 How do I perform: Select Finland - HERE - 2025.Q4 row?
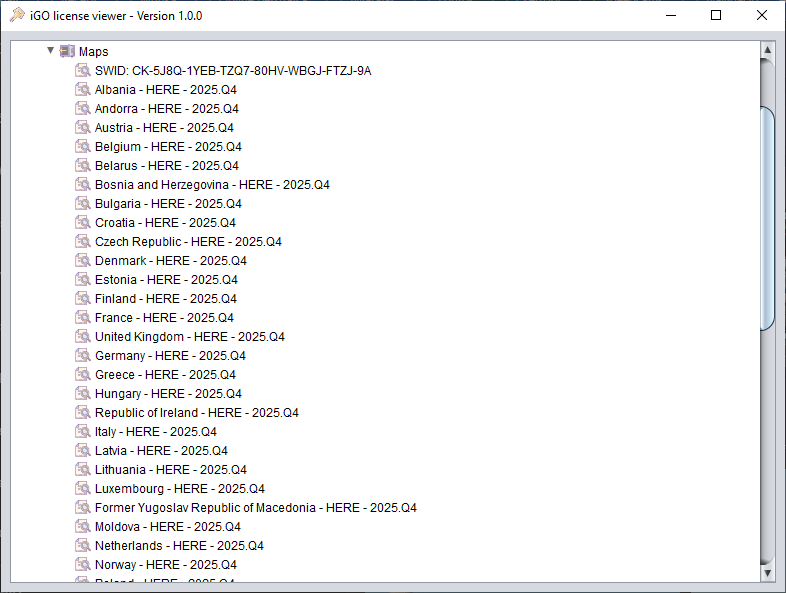165,299
